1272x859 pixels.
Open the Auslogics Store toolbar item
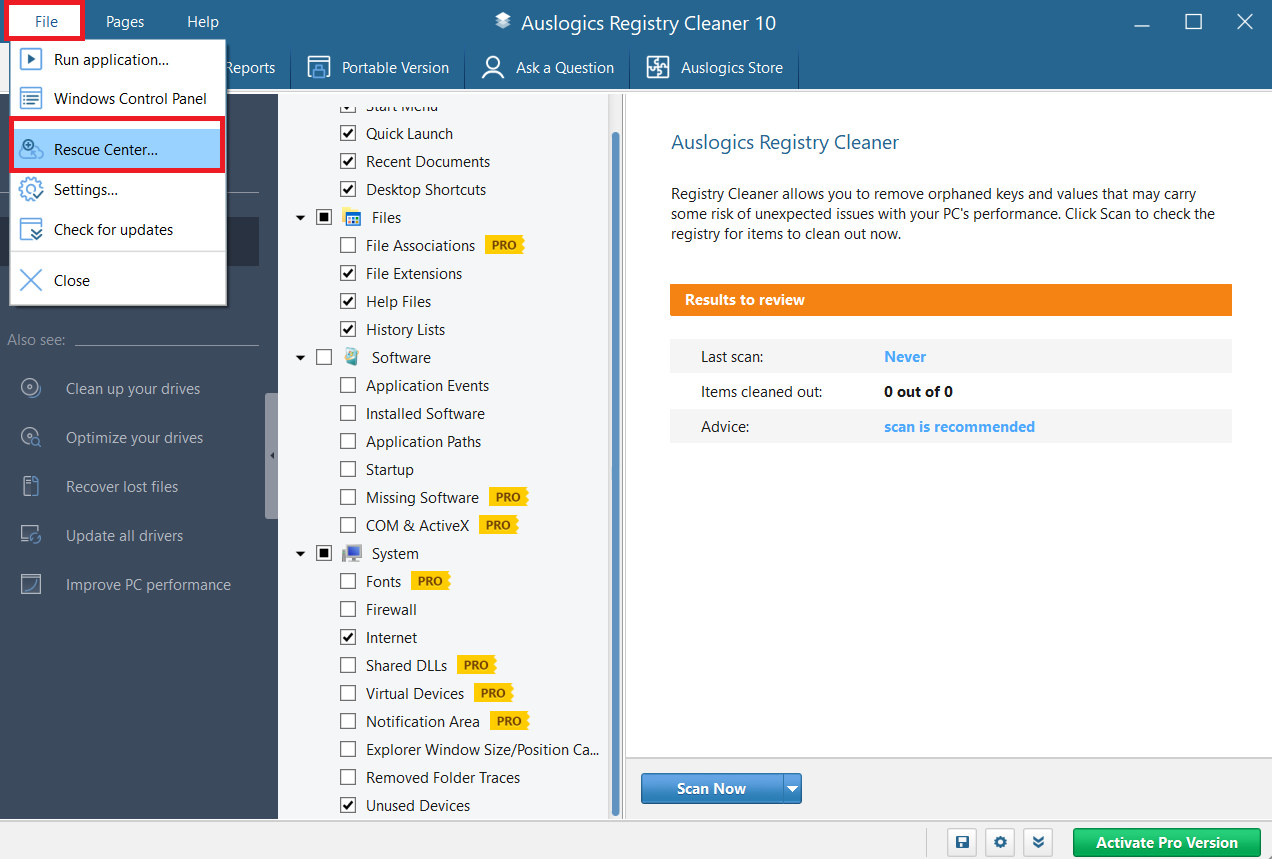pyautogui.click(x=715, y=68)
